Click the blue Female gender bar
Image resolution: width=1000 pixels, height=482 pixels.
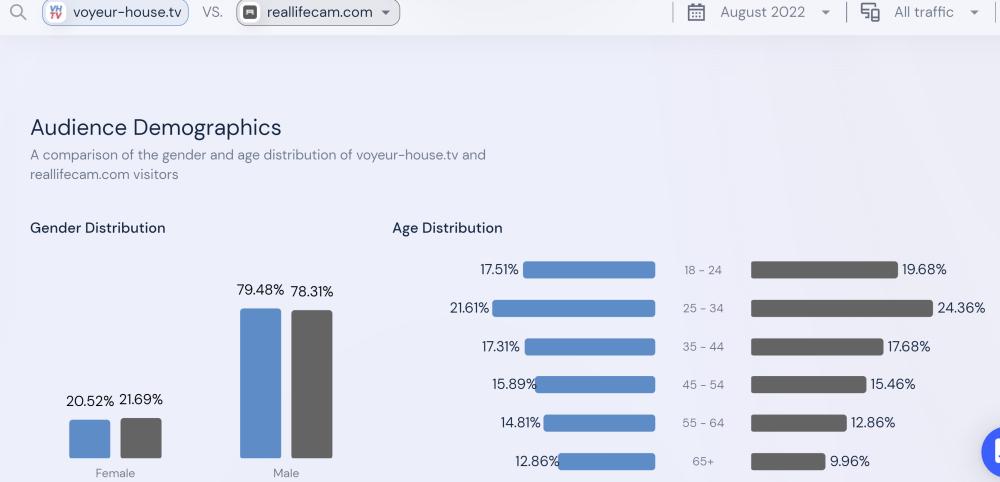point(90,439)
